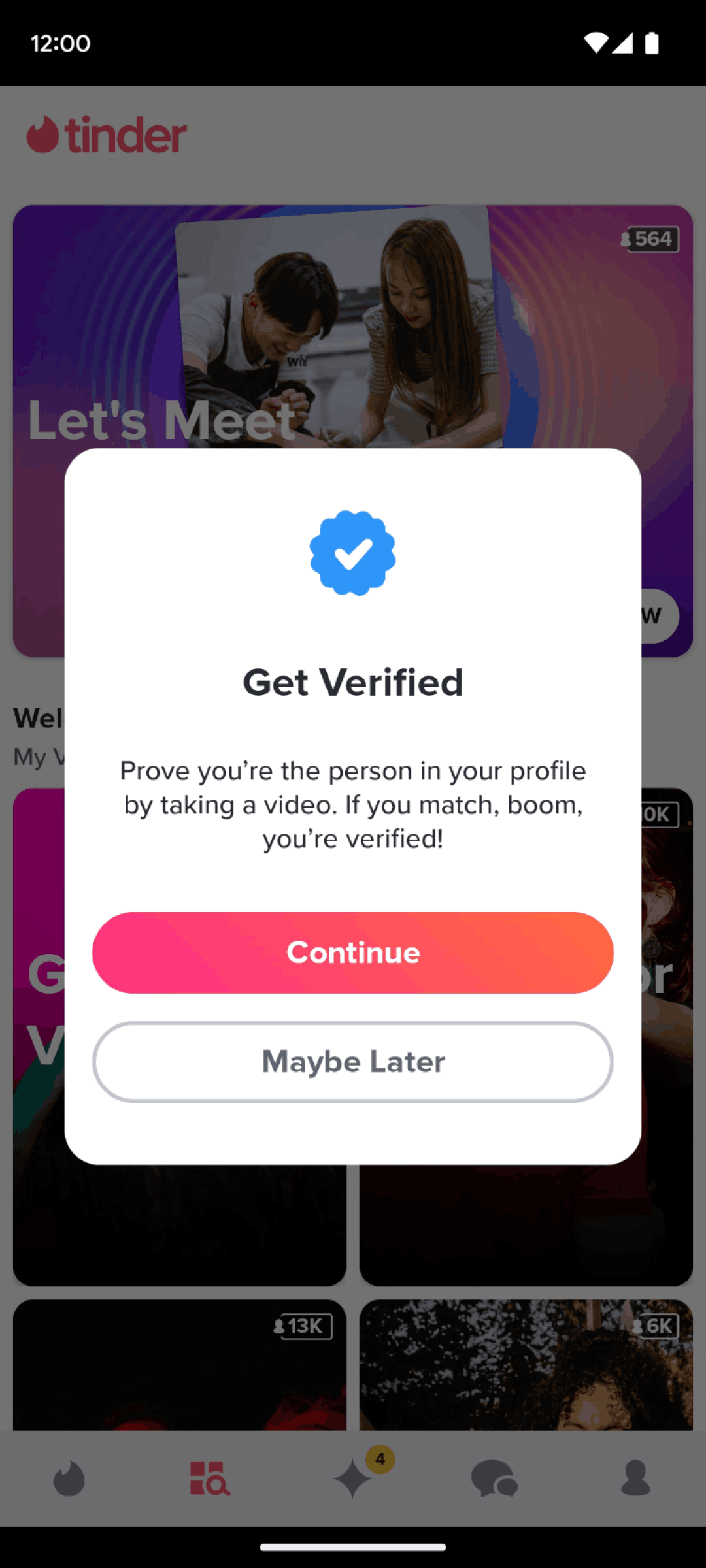Select the 6K members explore card
This screenshot has width=706, height=1568.
[526, 1365]
